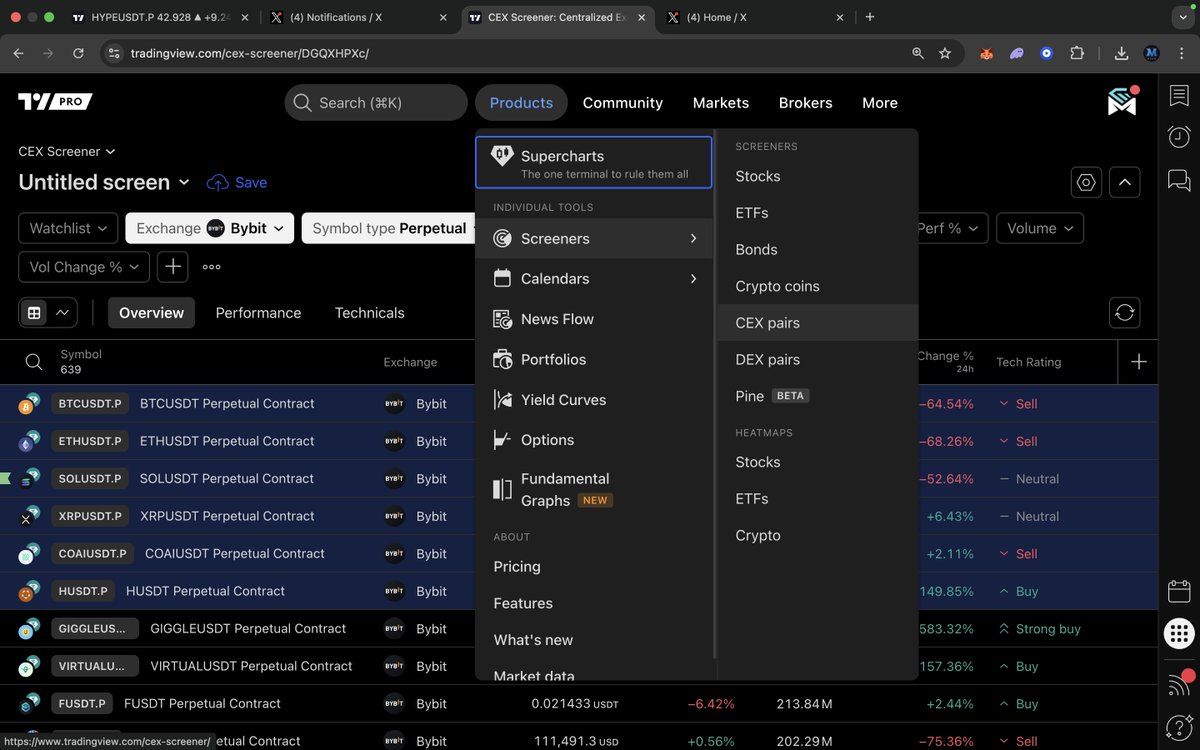This screenshot has width=1200, height=750.
Task: Open the What's new link
Action: (x=534, y=640)
